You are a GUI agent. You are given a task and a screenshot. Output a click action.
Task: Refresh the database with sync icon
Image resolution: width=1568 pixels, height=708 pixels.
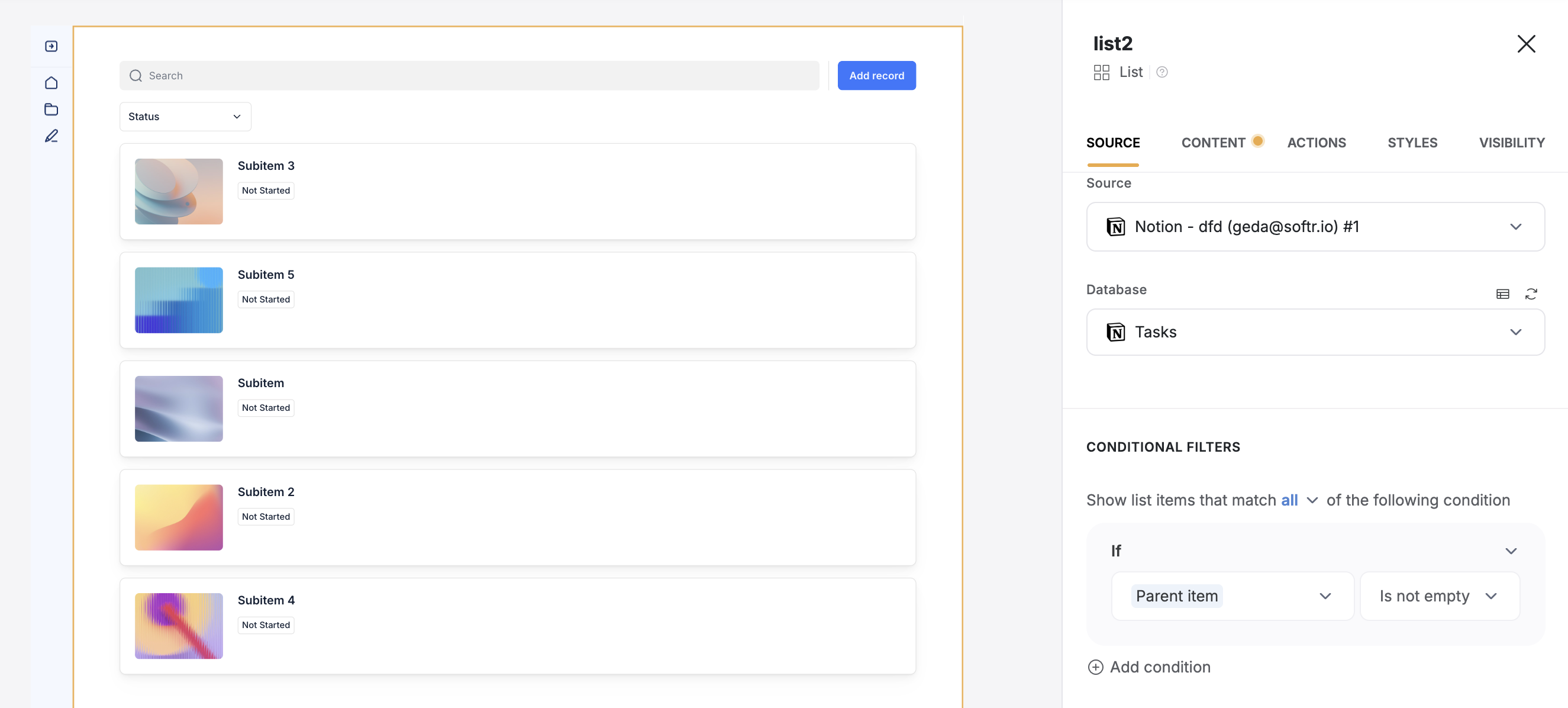click(1531, 294)
